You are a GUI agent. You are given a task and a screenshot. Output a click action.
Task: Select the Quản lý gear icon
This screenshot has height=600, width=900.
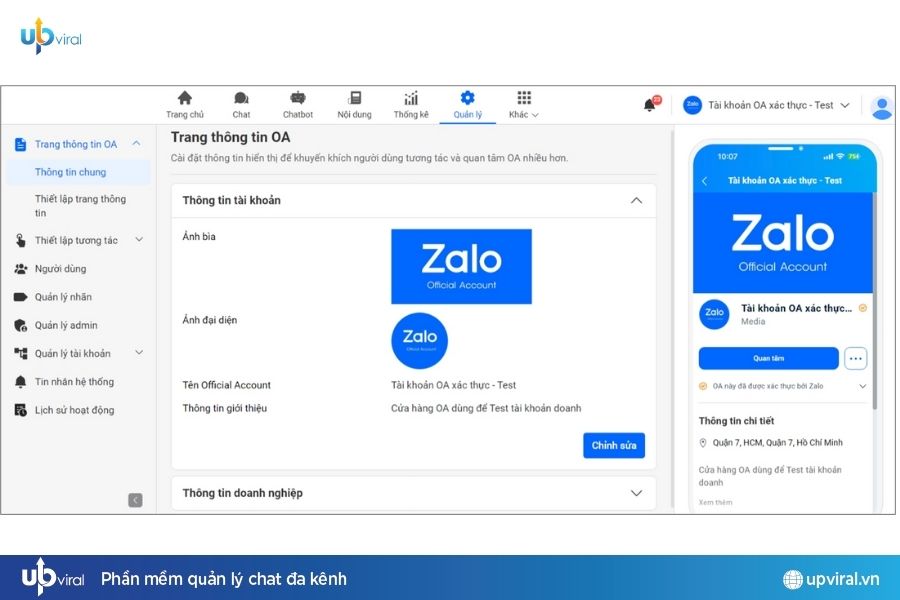[468, 98]
